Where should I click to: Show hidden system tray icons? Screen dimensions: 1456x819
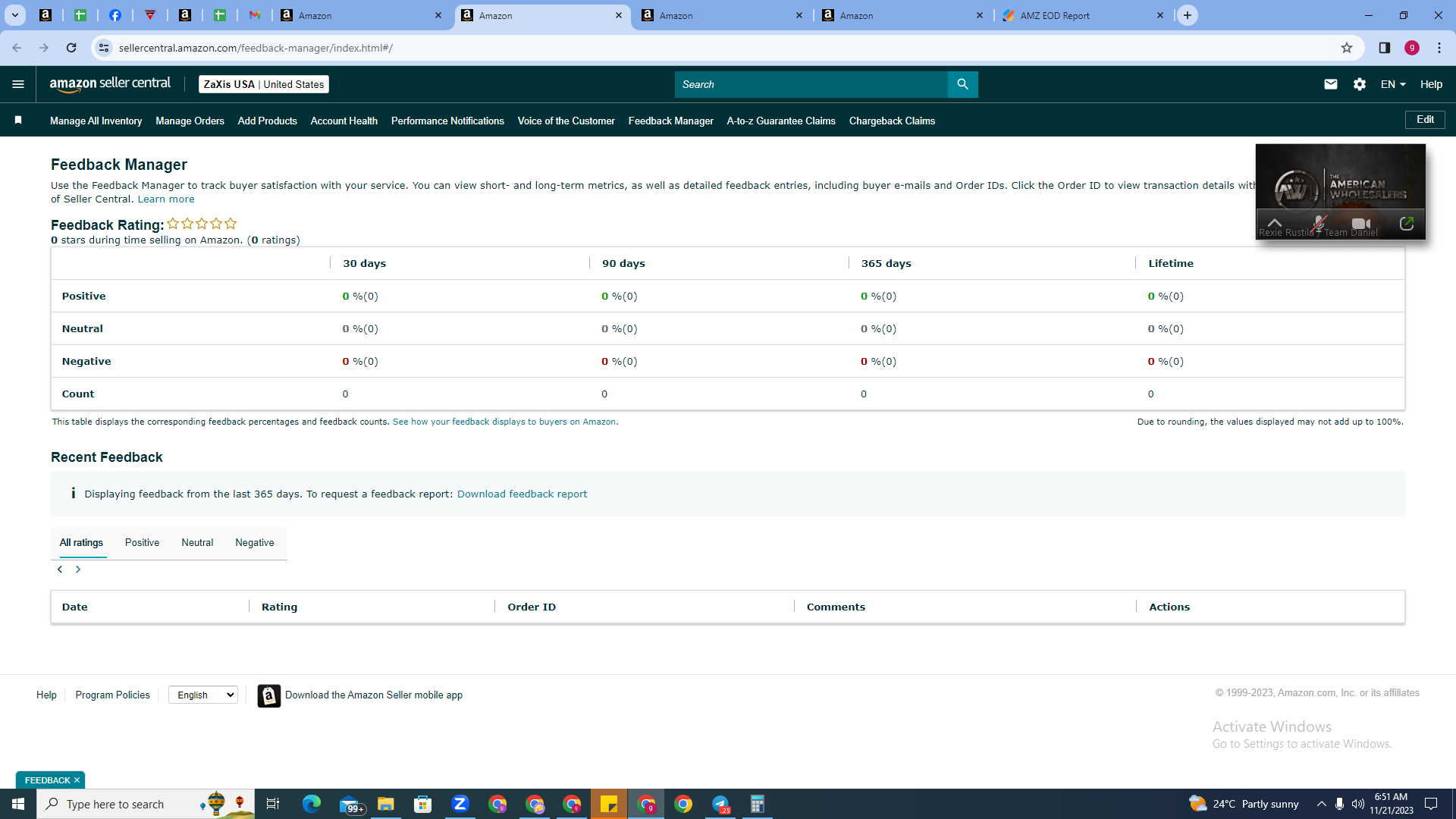1321,804
